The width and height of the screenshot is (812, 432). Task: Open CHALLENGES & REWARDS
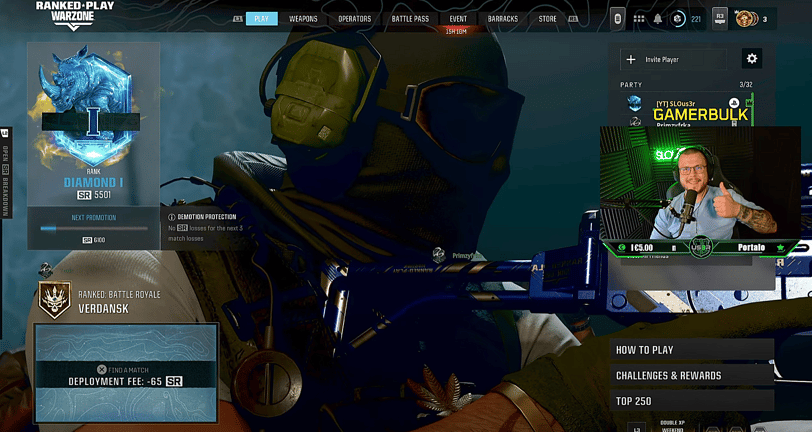[x=691, y=375]
